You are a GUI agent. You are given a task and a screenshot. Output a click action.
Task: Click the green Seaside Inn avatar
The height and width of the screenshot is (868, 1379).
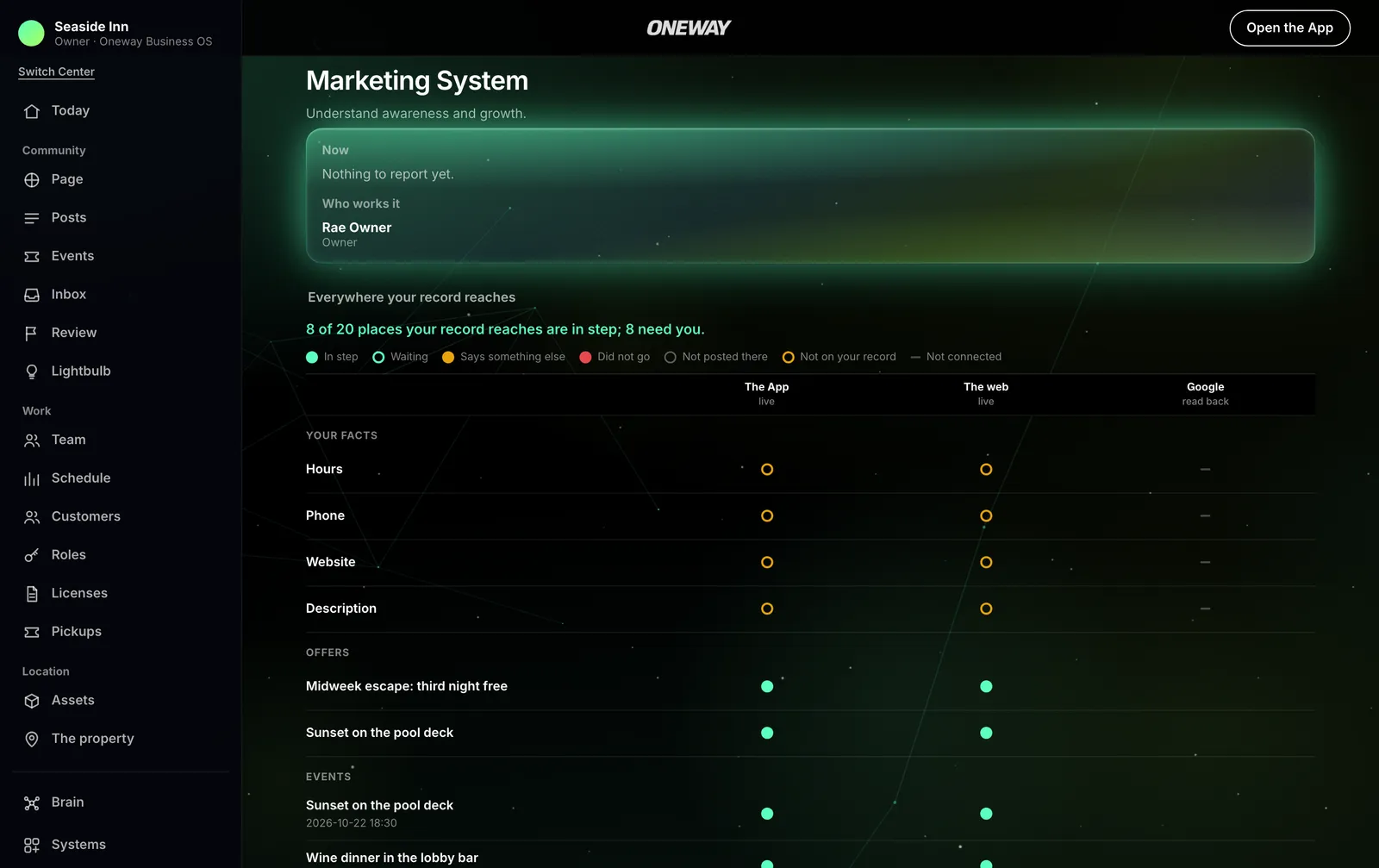31,33
